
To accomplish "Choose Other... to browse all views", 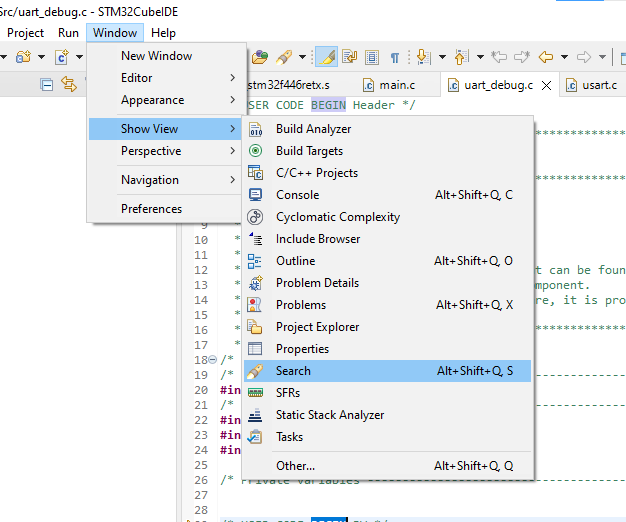I will [x=295, y=466].
